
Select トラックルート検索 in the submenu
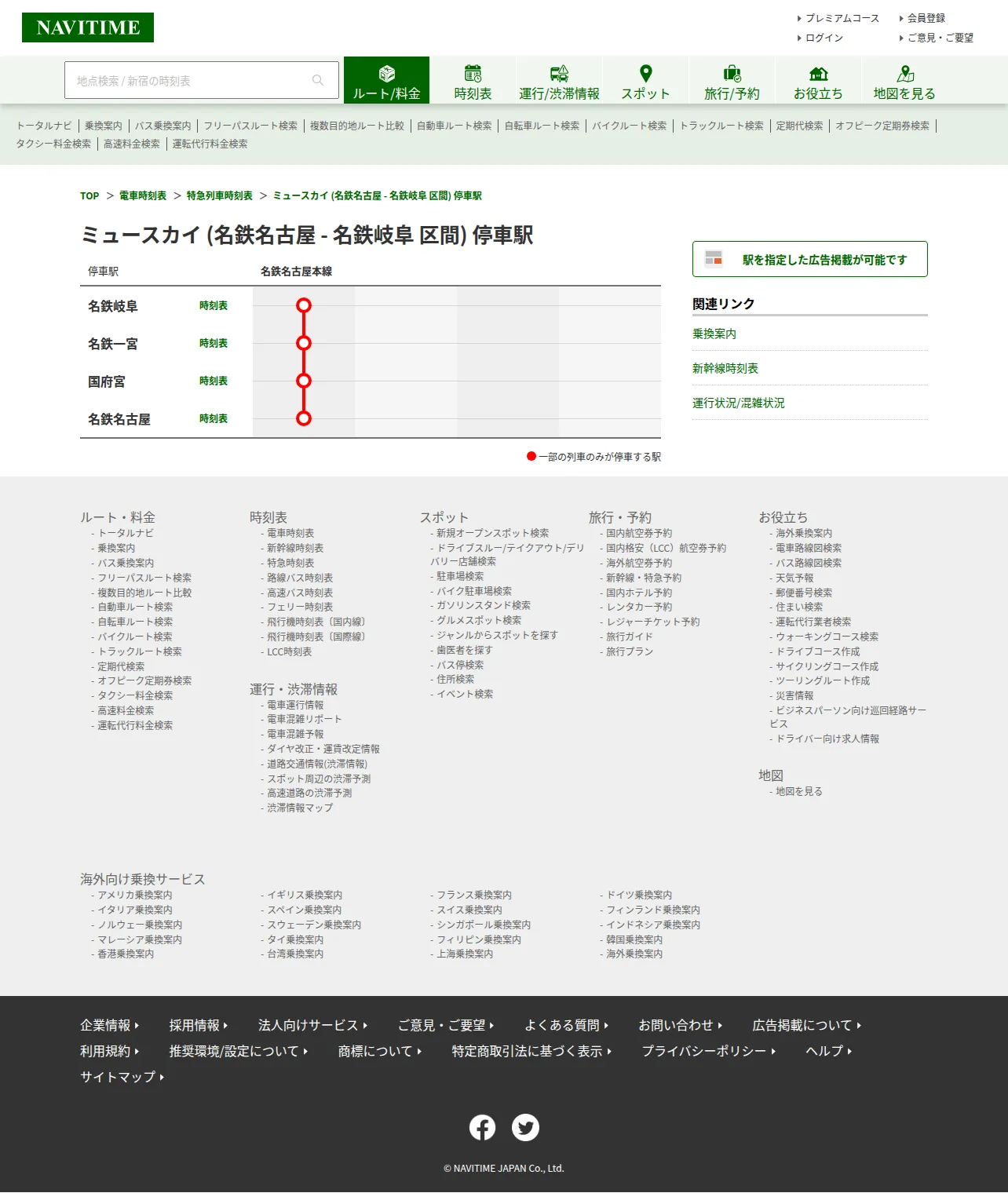point(721,126)
